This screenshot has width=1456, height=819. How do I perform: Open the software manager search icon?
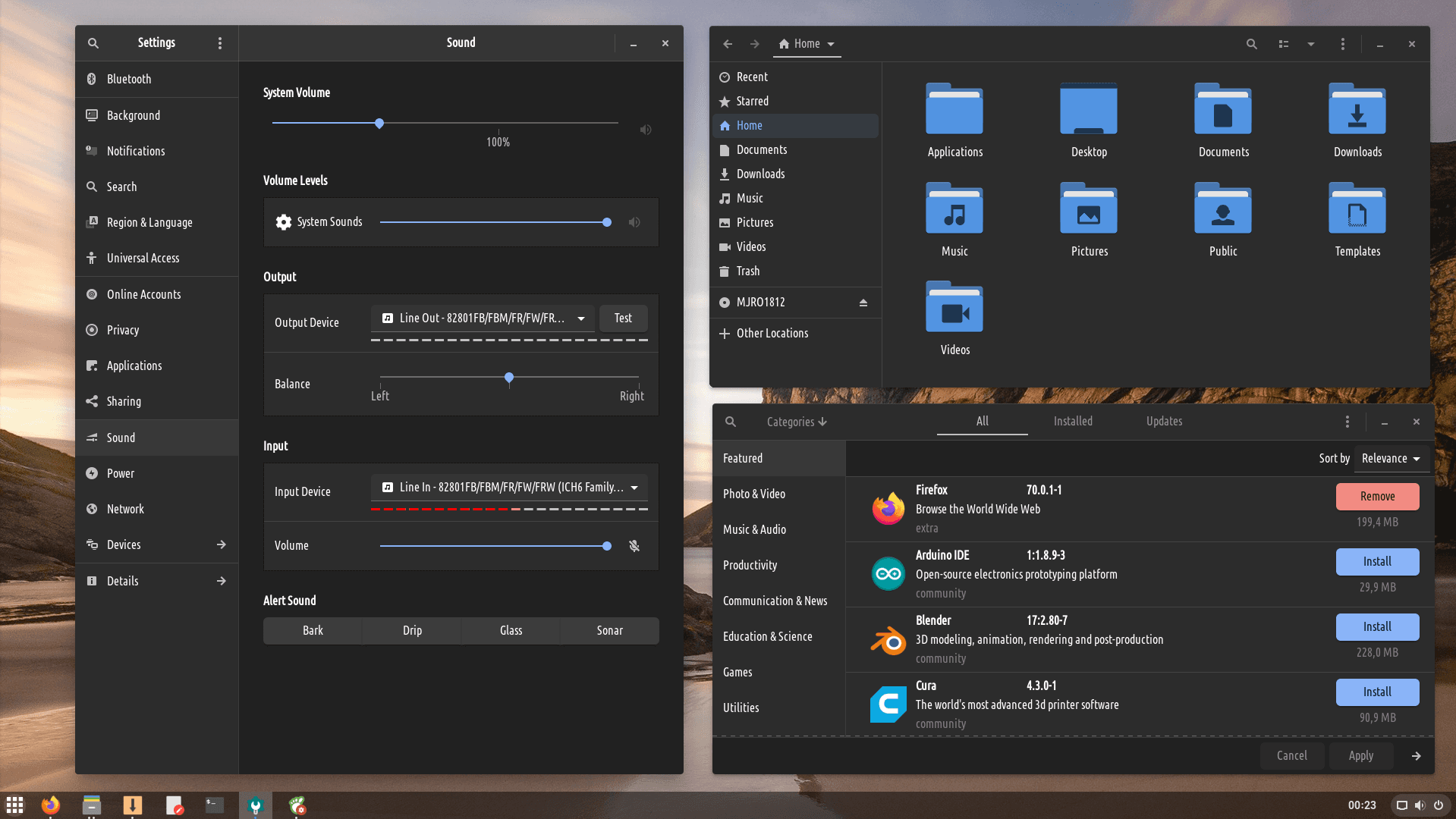coord(730,422)
